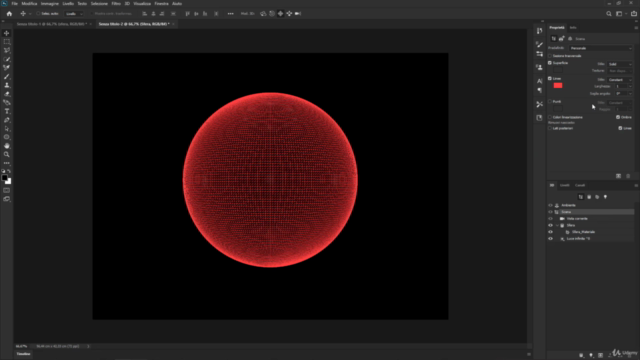Select the Path Selection arrow tool

coord(7,129)
